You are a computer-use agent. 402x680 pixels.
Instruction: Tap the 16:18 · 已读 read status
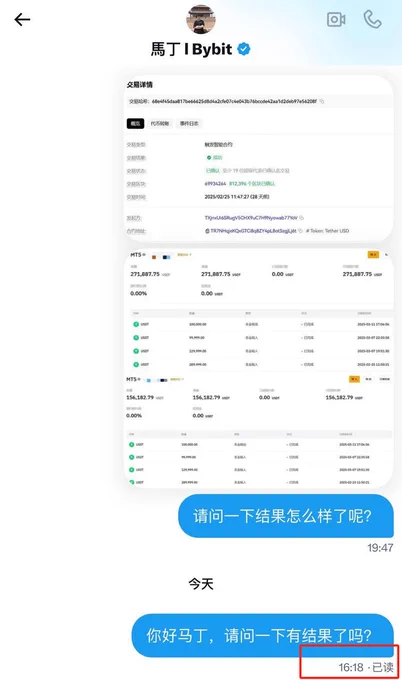(x=366, y=667)
